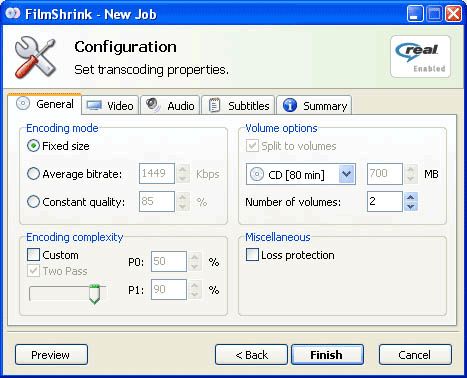
Task: Click the FilmShrink title bar app icon
Action: point(13,14)
